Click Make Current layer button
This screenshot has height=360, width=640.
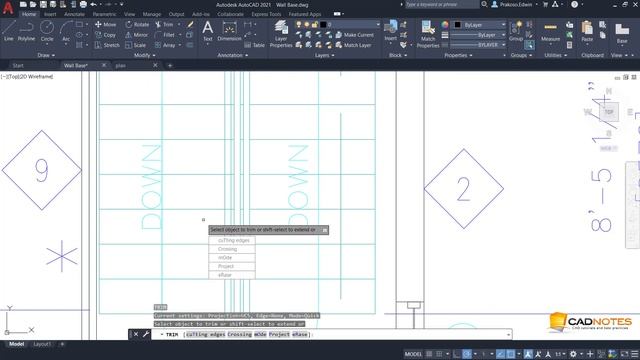355,35
